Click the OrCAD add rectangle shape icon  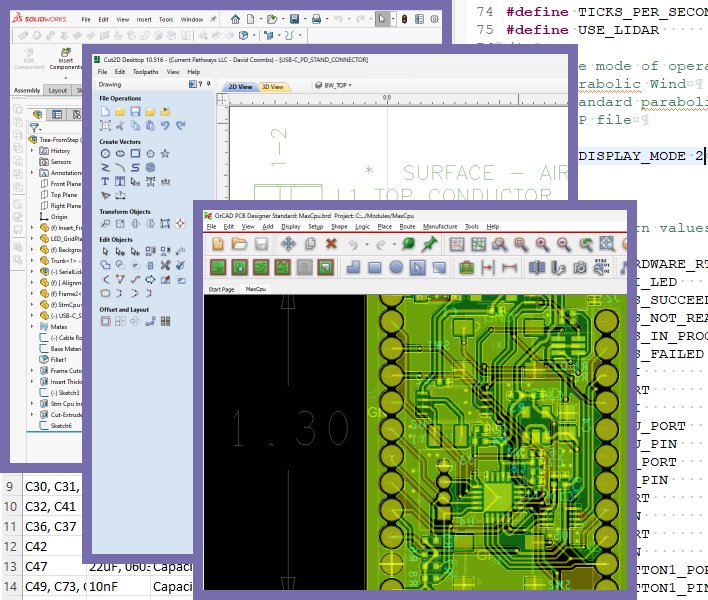pyautogui.click(x=374, y=268)
